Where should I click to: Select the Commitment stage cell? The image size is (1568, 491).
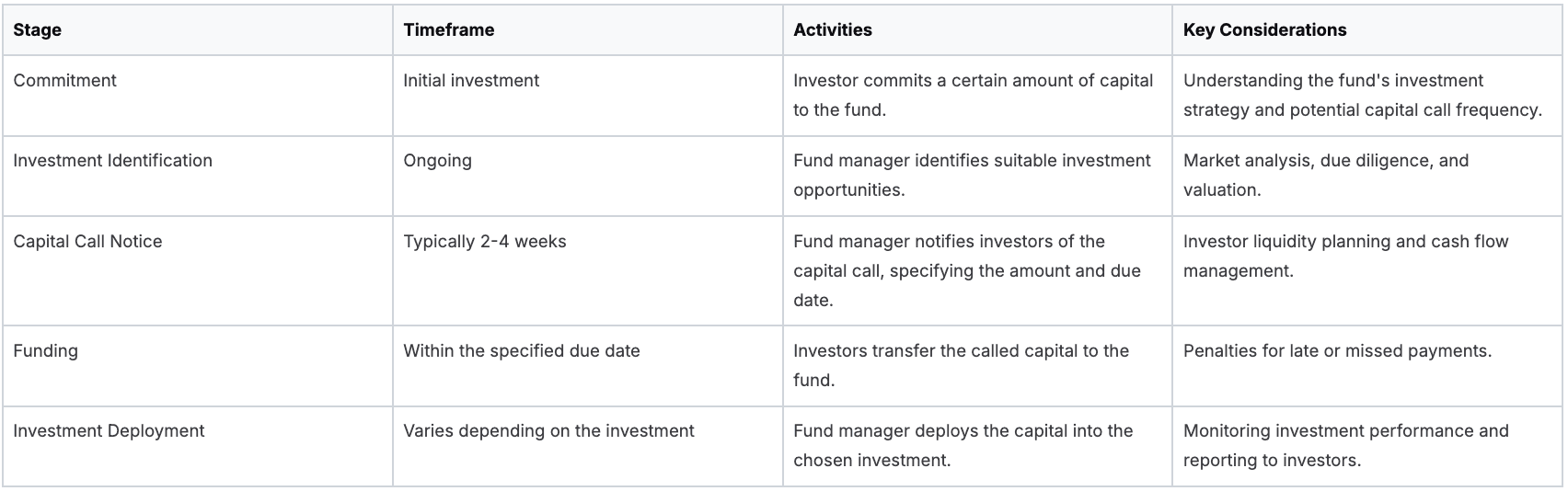point(65,81)
